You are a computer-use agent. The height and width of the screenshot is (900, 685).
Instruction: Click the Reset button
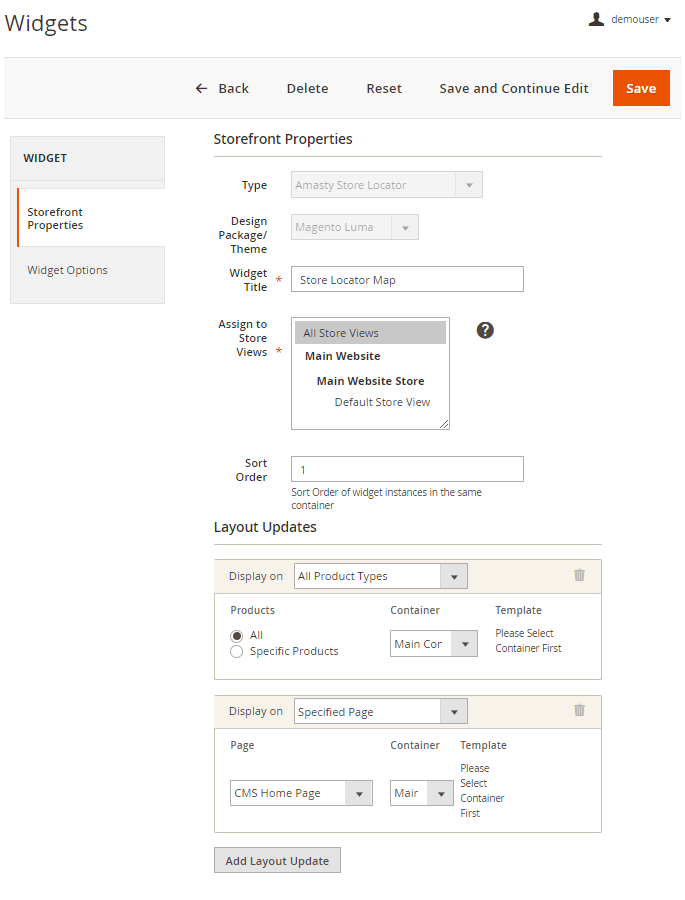click(384, 88)
